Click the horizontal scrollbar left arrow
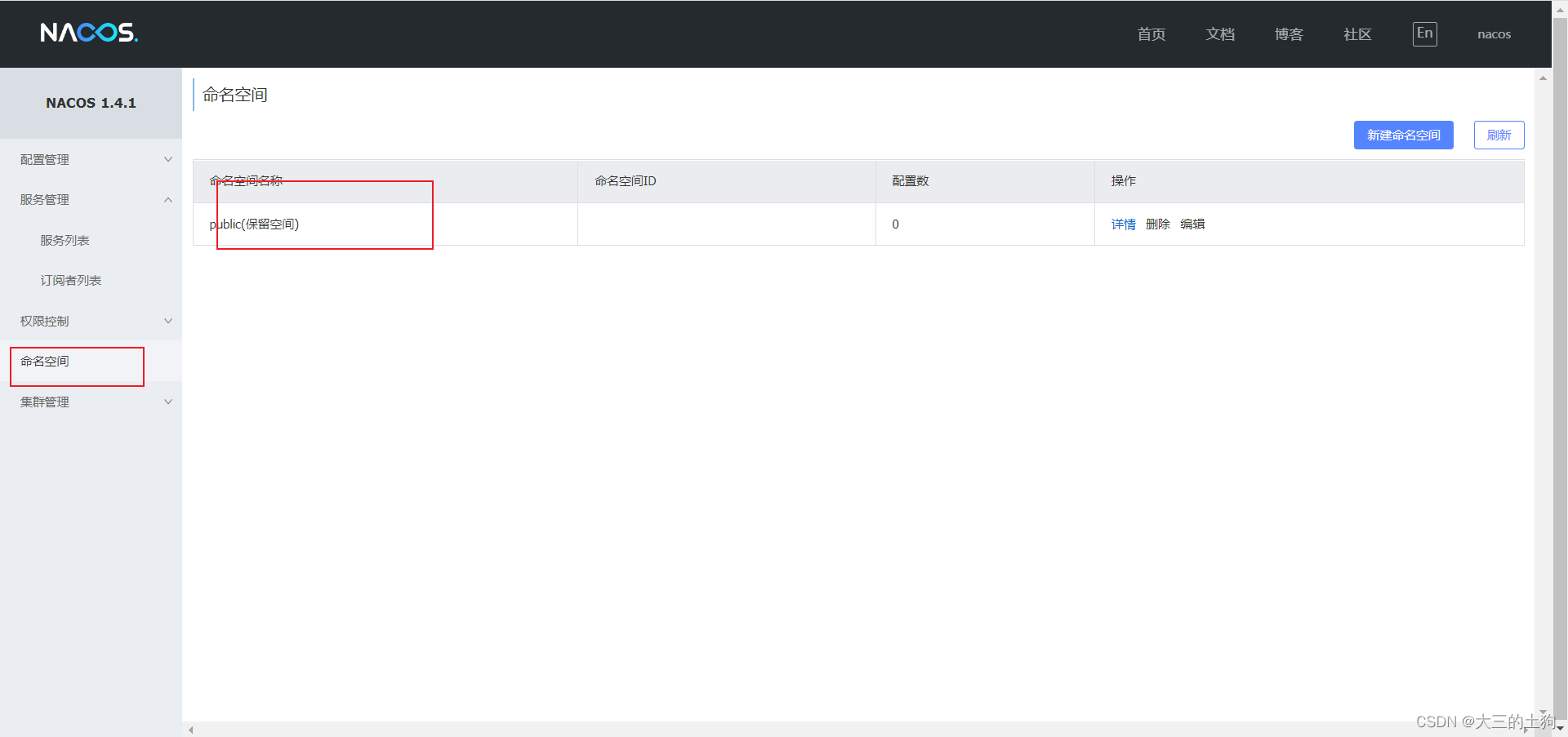 click(x=190, y=730)
